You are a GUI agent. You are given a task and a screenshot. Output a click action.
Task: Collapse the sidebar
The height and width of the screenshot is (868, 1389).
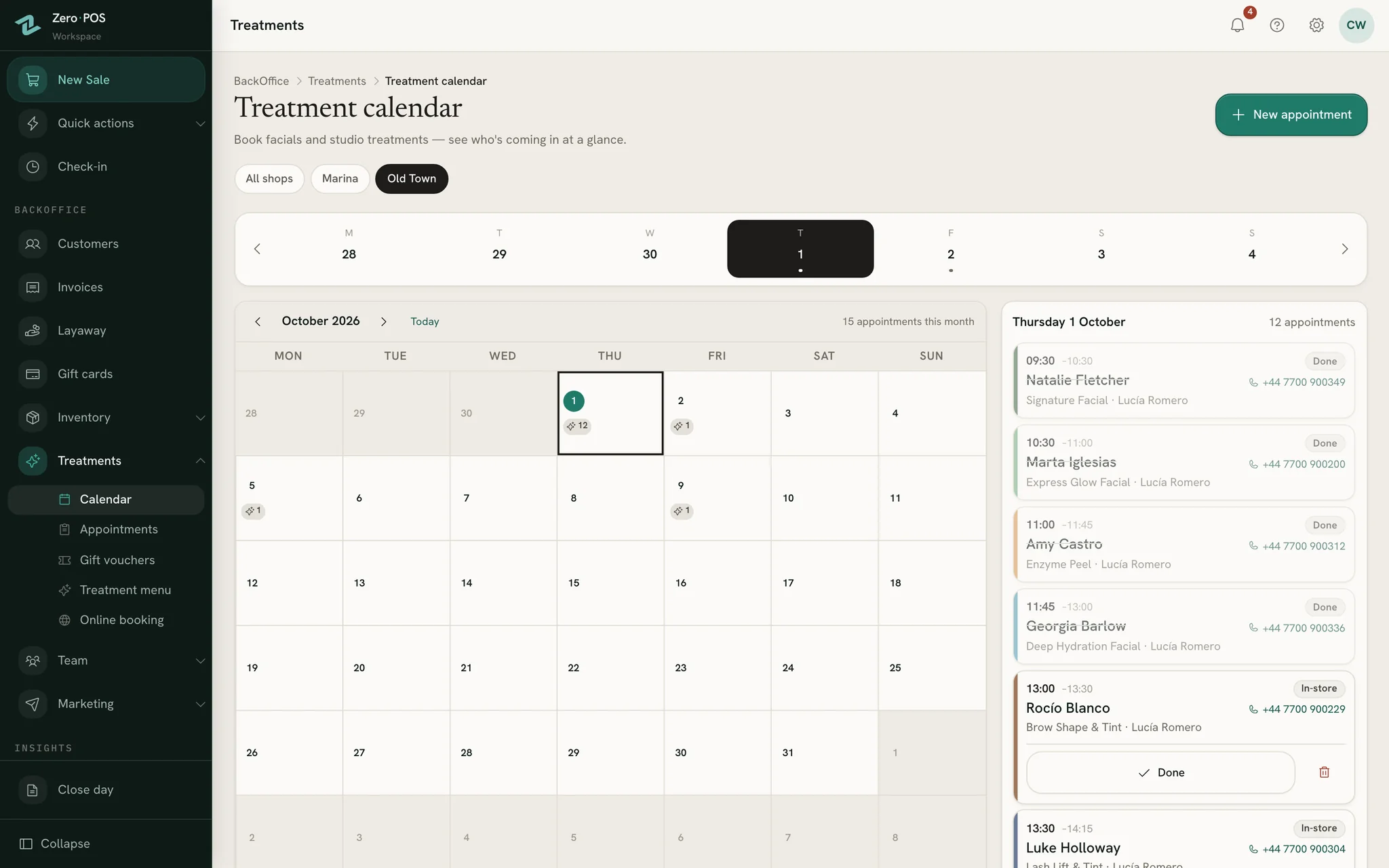[56, 844]
